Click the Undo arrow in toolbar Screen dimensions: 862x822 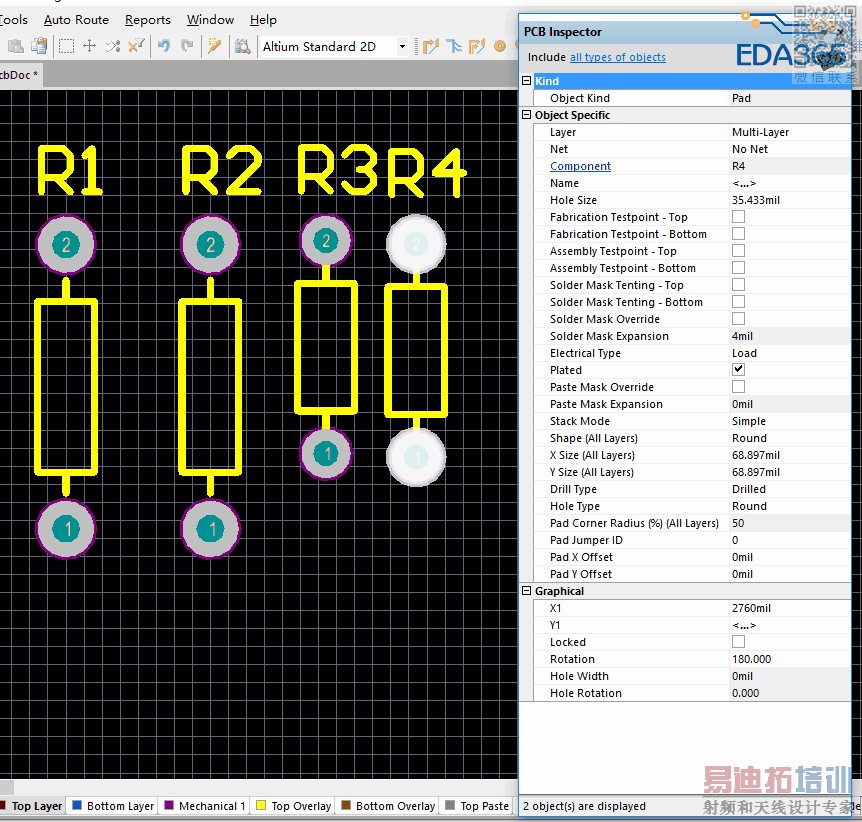tap(164, 46)
